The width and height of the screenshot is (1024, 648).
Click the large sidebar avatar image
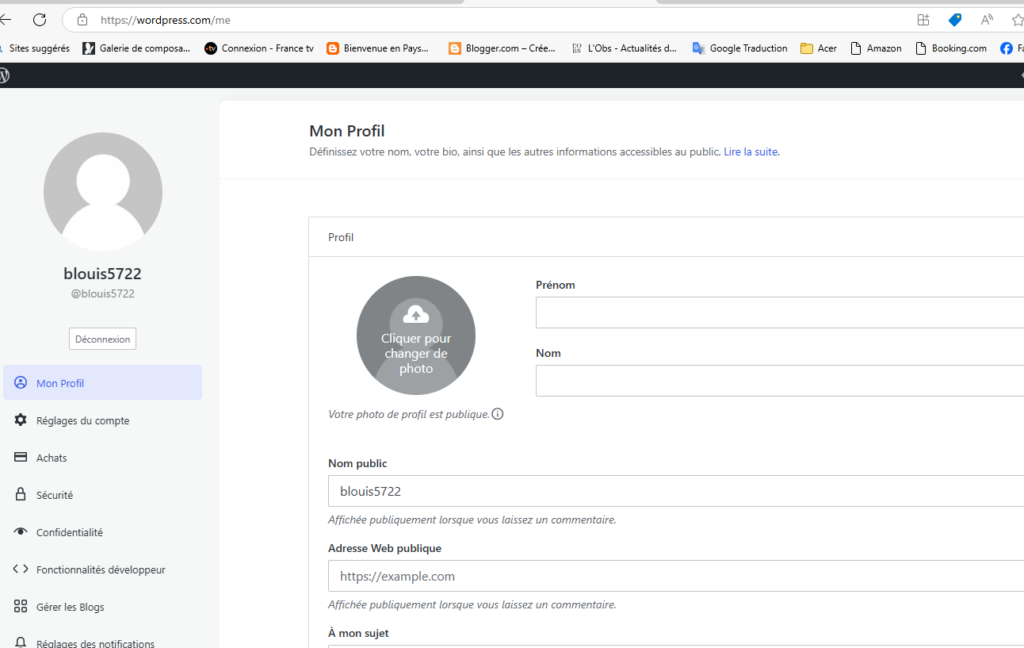coord(103,192)
